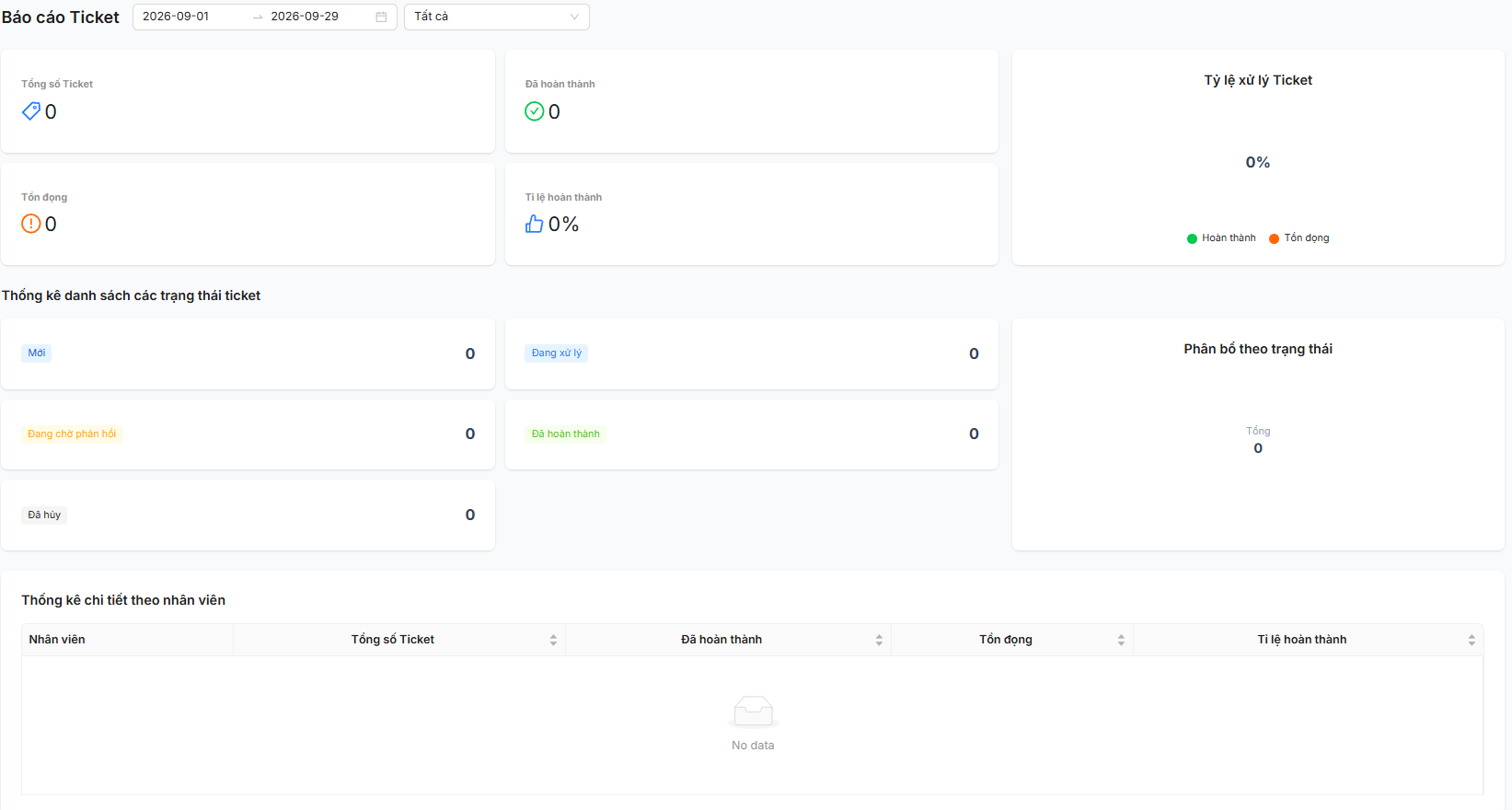Click the Tổng số Ticket card label

pyautogui.click(x=57, y=85)
